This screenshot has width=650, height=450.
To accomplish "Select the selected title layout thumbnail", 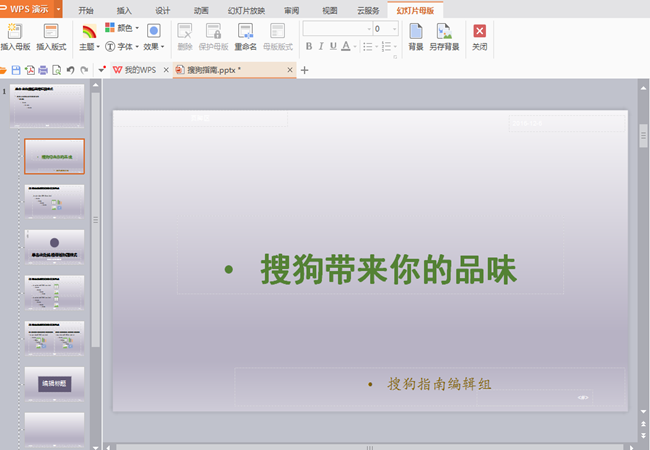I will coord(54,156).
